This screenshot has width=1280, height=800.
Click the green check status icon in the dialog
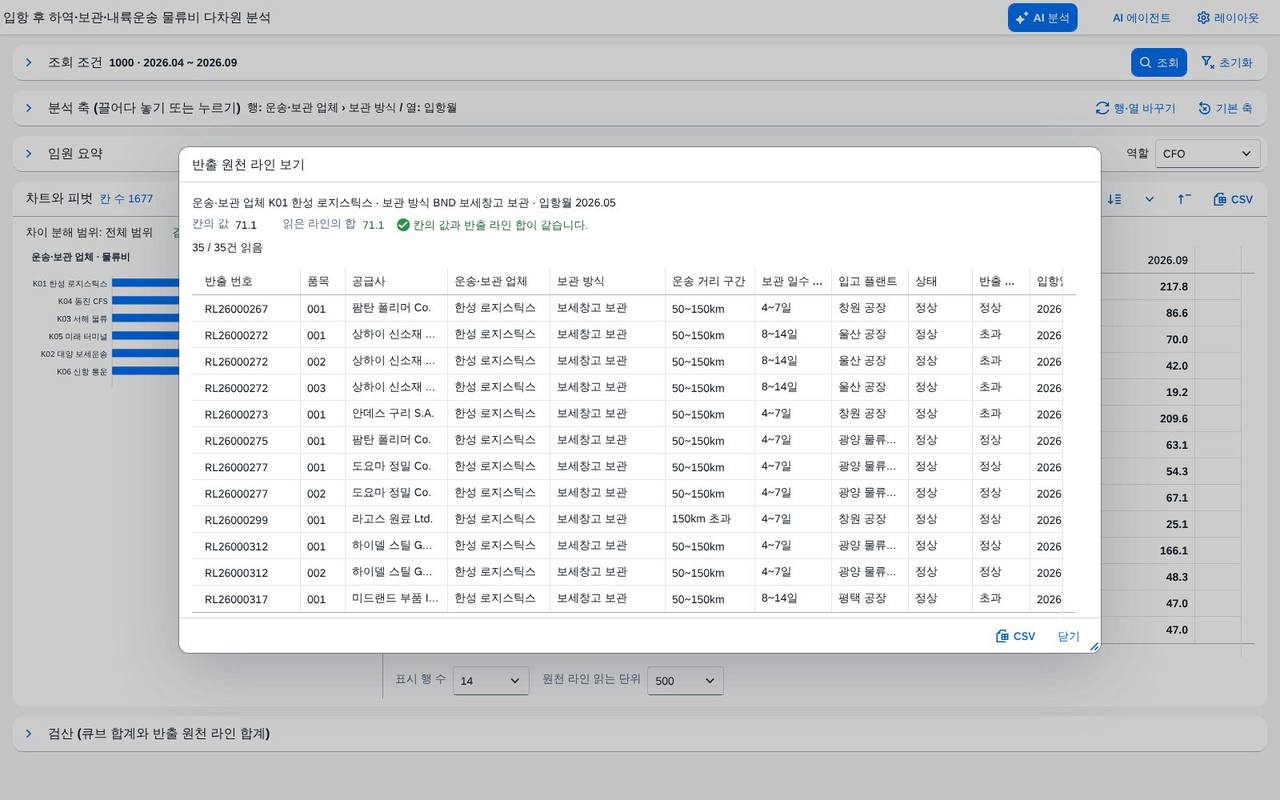[403, 225]
